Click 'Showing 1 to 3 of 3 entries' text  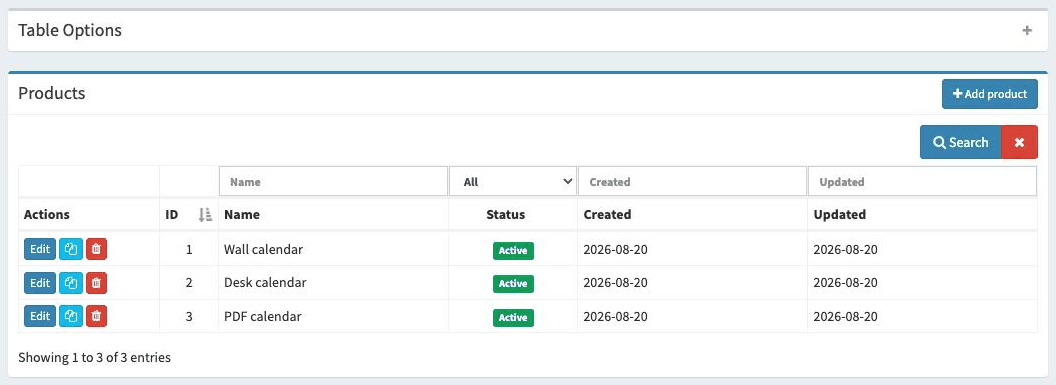tap(94, 357)
